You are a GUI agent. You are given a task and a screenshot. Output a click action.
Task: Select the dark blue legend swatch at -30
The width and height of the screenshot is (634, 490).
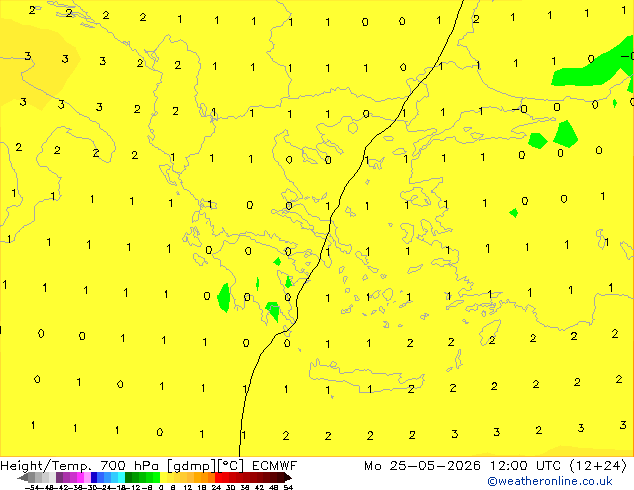tap(94, 477)
